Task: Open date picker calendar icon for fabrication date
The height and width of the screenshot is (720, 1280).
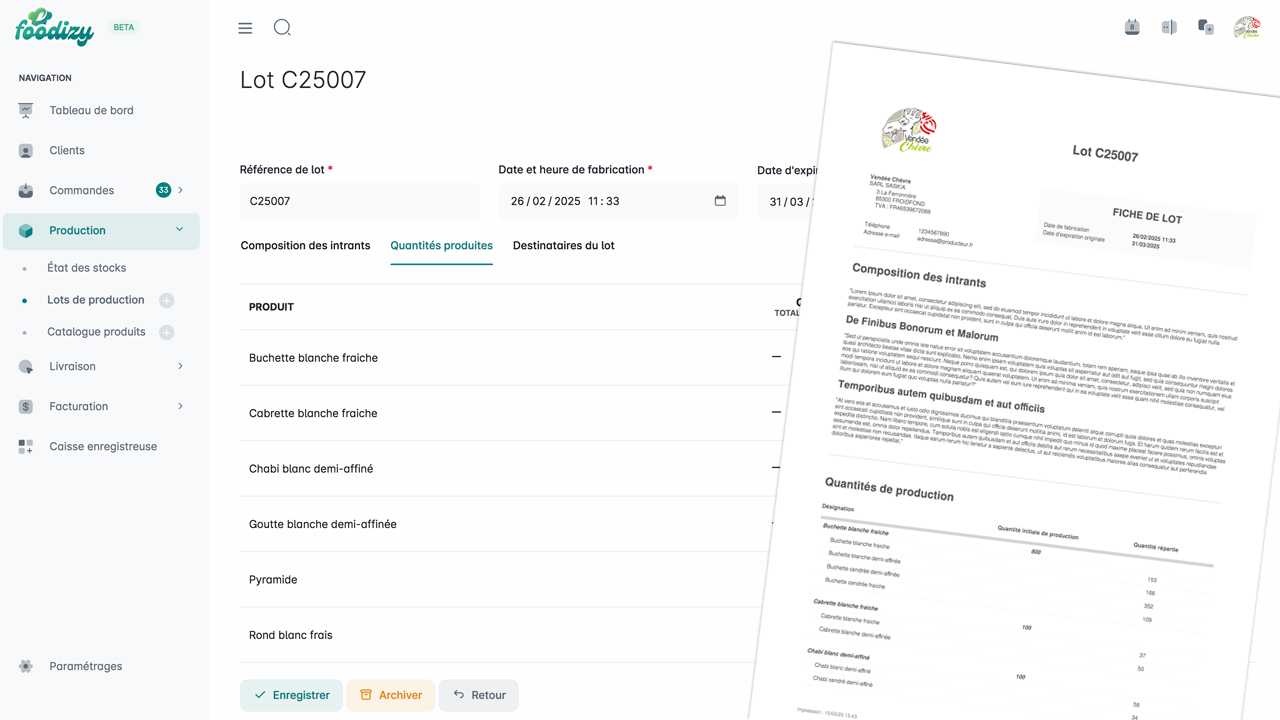Action: coord(720,201)
